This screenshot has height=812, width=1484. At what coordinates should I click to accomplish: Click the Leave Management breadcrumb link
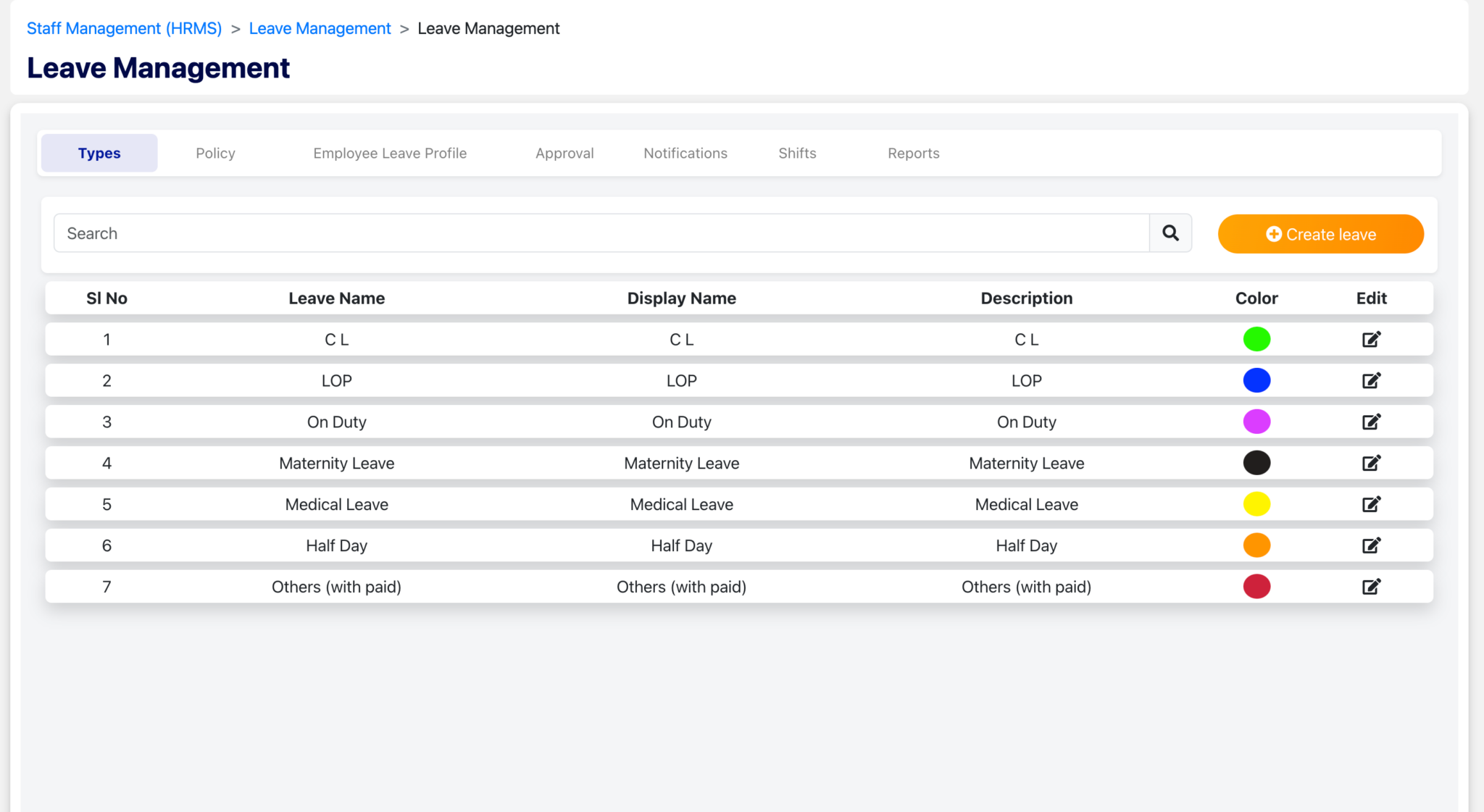(320, 28)
